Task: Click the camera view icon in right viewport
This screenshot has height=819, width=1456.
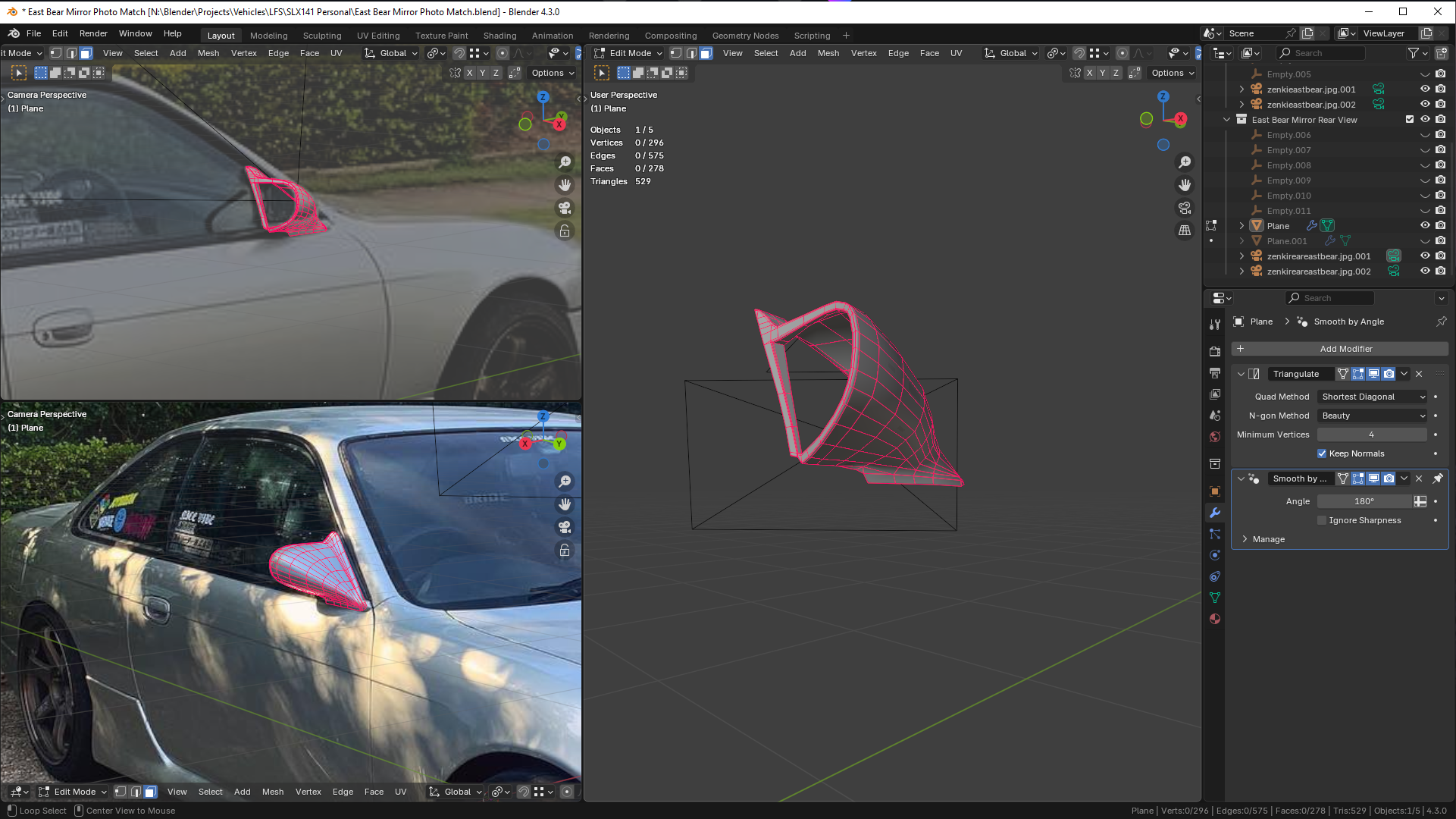Action: (1185, 208)
